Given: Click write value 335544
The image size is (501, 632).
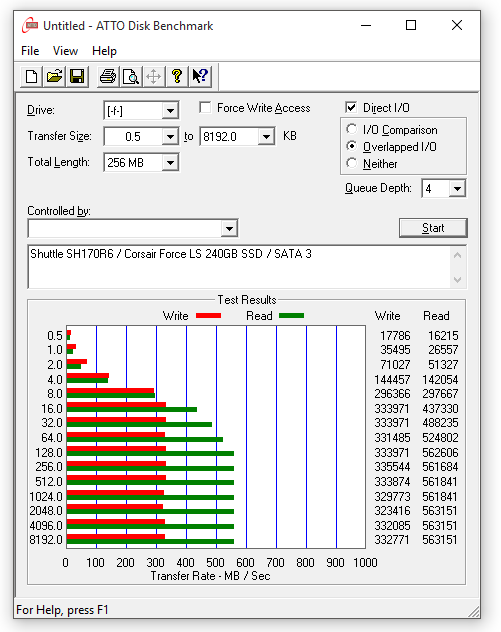Looking at the screenshot, I should [x=392, y=467].
